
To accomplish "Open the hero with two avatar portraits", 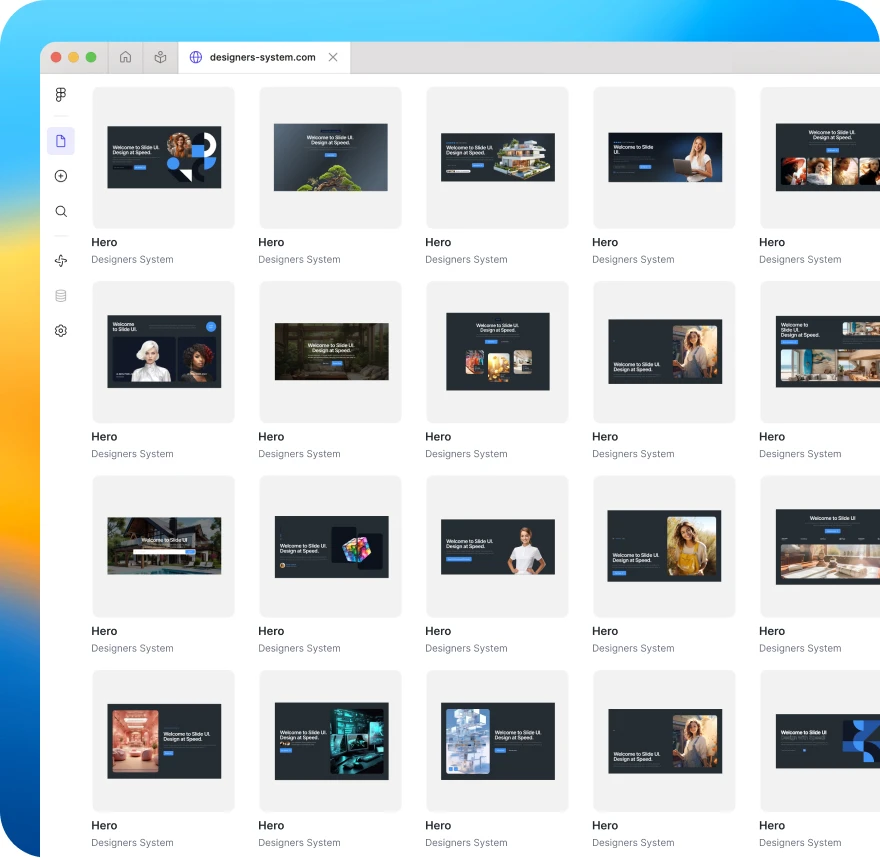I will click(163, 351).
